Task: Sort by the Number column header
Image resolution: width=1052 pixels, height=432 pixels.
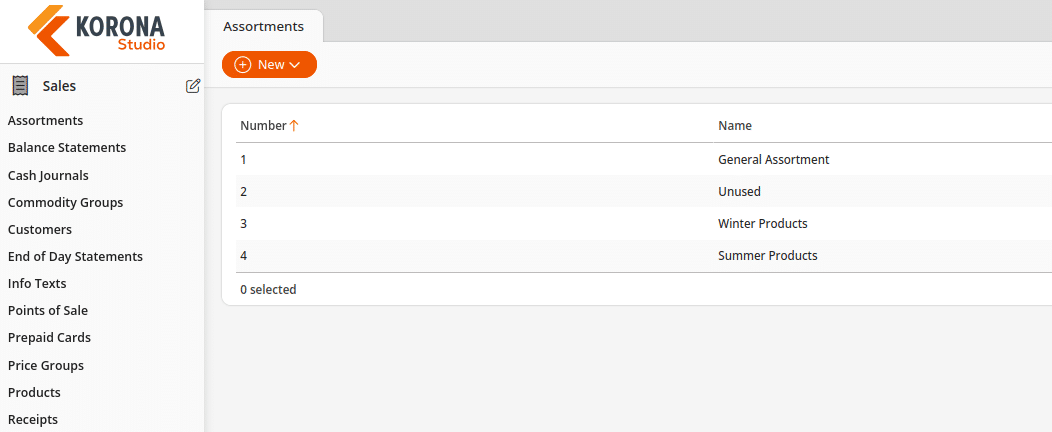Action: point(263,125)
